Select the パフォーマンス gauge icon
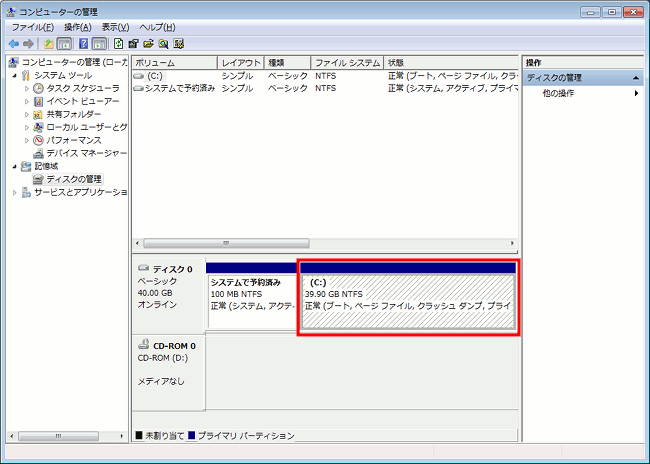The image size is (650, 464). pyautogui.click(x=38, y=140)
